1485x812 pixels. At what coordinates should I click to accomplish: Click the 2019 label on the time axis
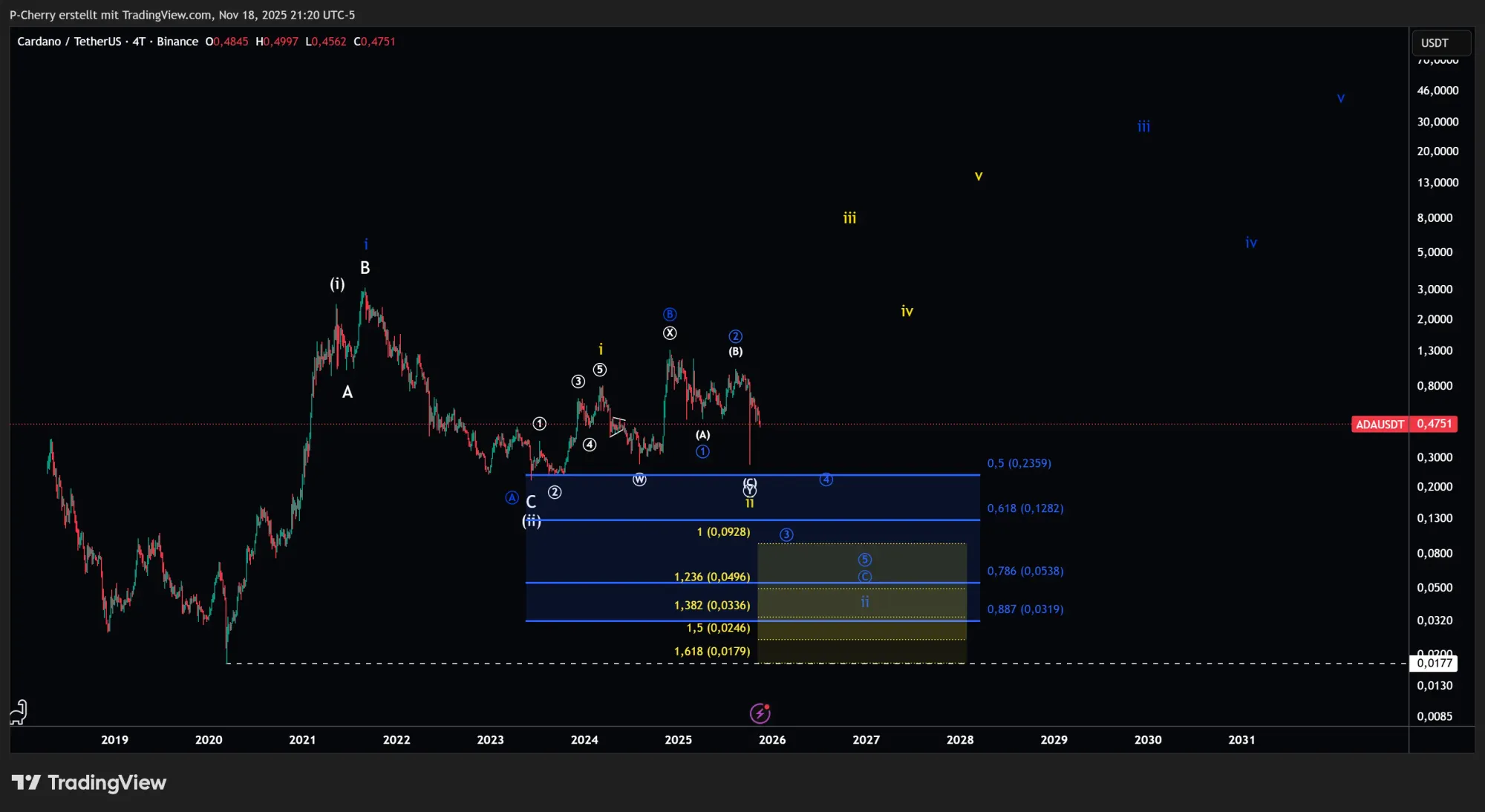114,740
